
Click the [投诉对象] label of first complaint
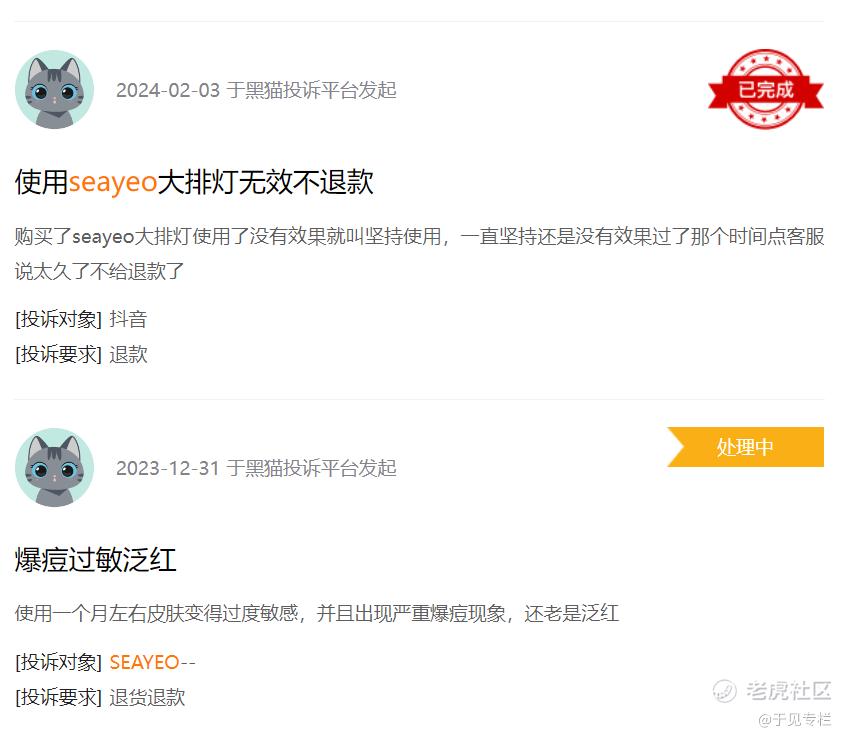[58, 319]
